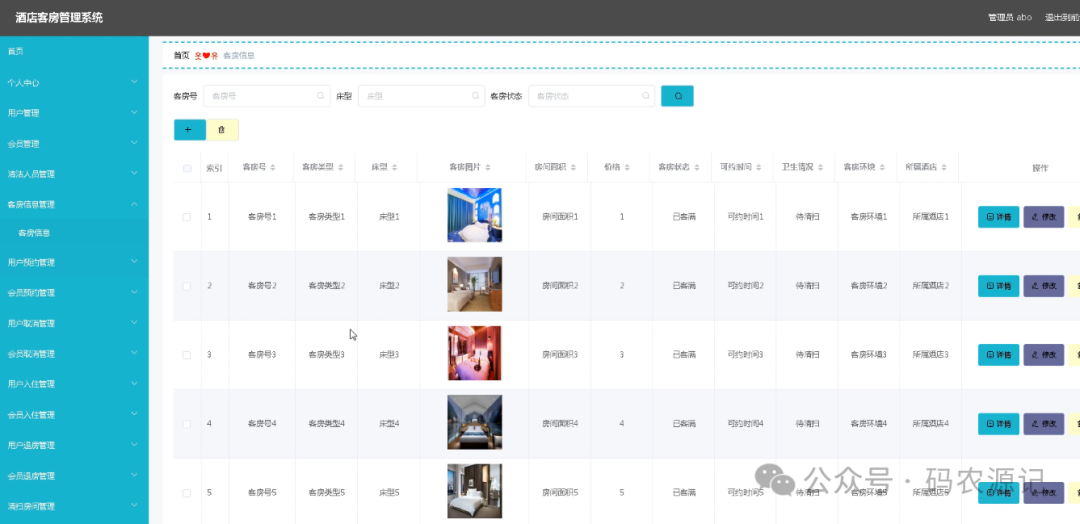Image resolution: width=1080 pixels, height=524 pixels.
Task: Expand 会员入住管理 sidebar menu
Action: 74,415
